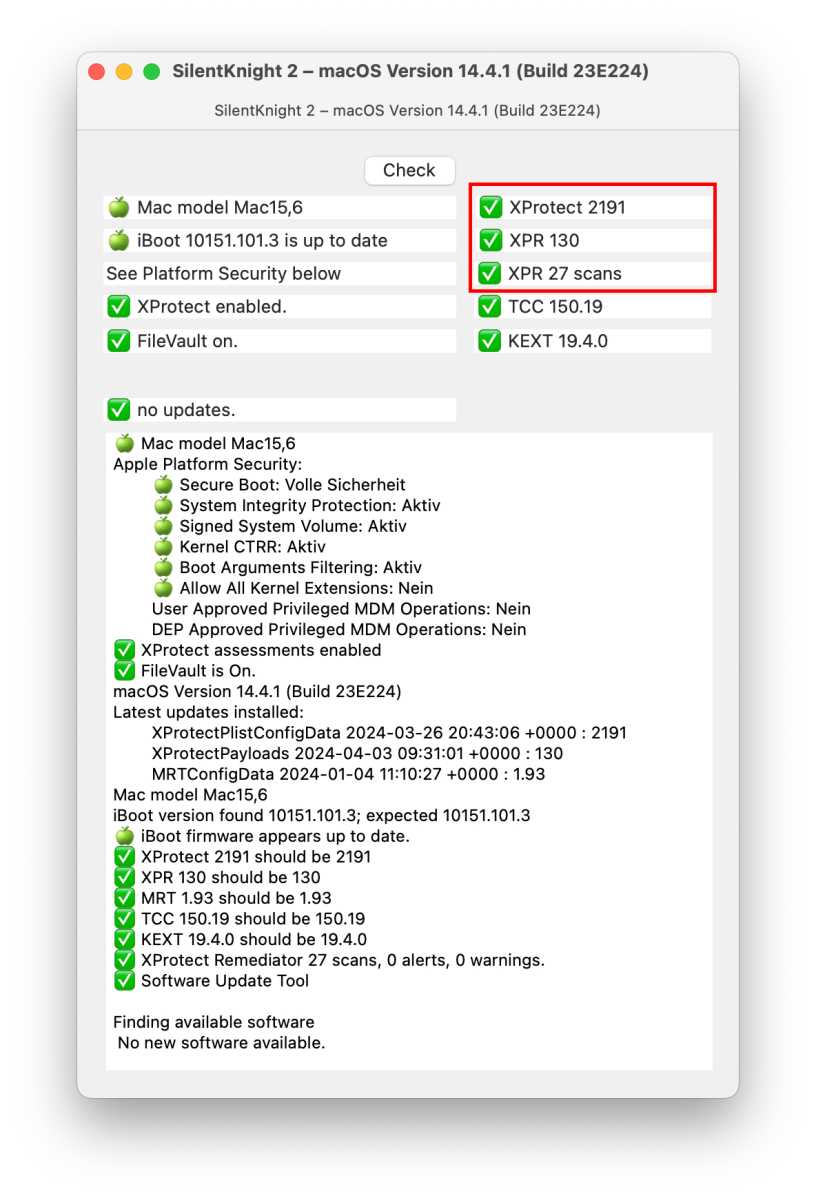Click apple icon beside Signed System Volume: Aktiv
Viewport: 816px width, 1200px height.
pos(163,526)
